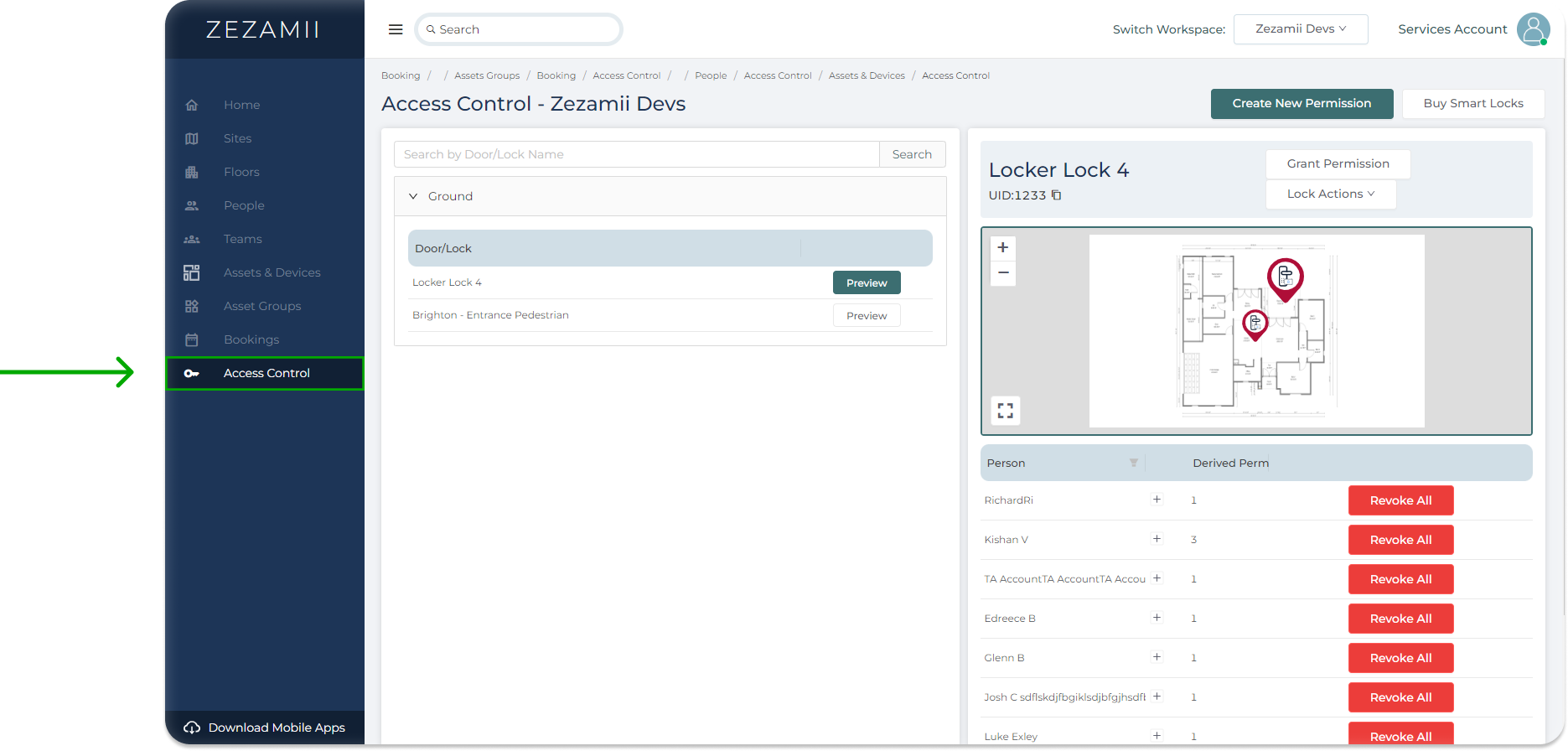Open the Services Account avatar
The height and width of the screenshot is (751, 1568).
click(1533, 29)
